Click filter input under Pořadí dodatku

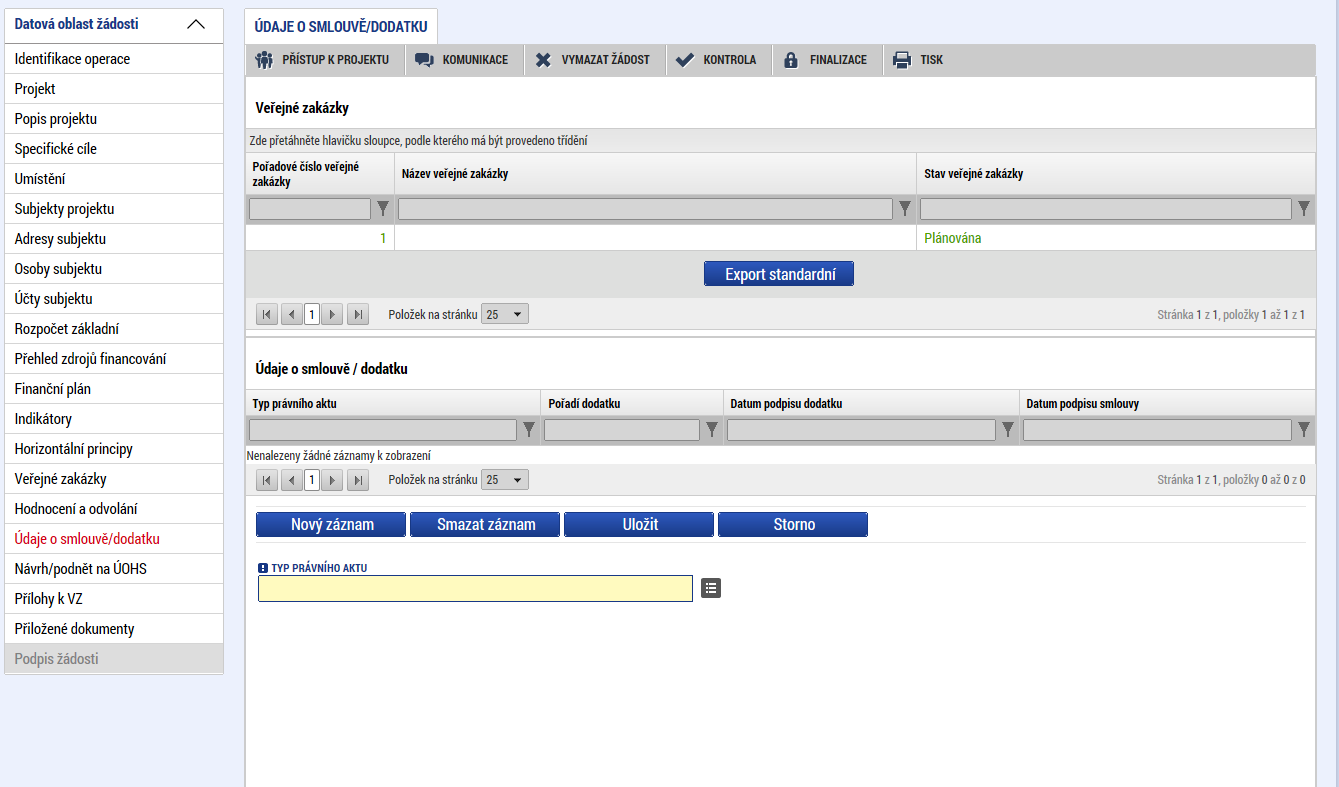pyautogui.click(x=622, y=430)
